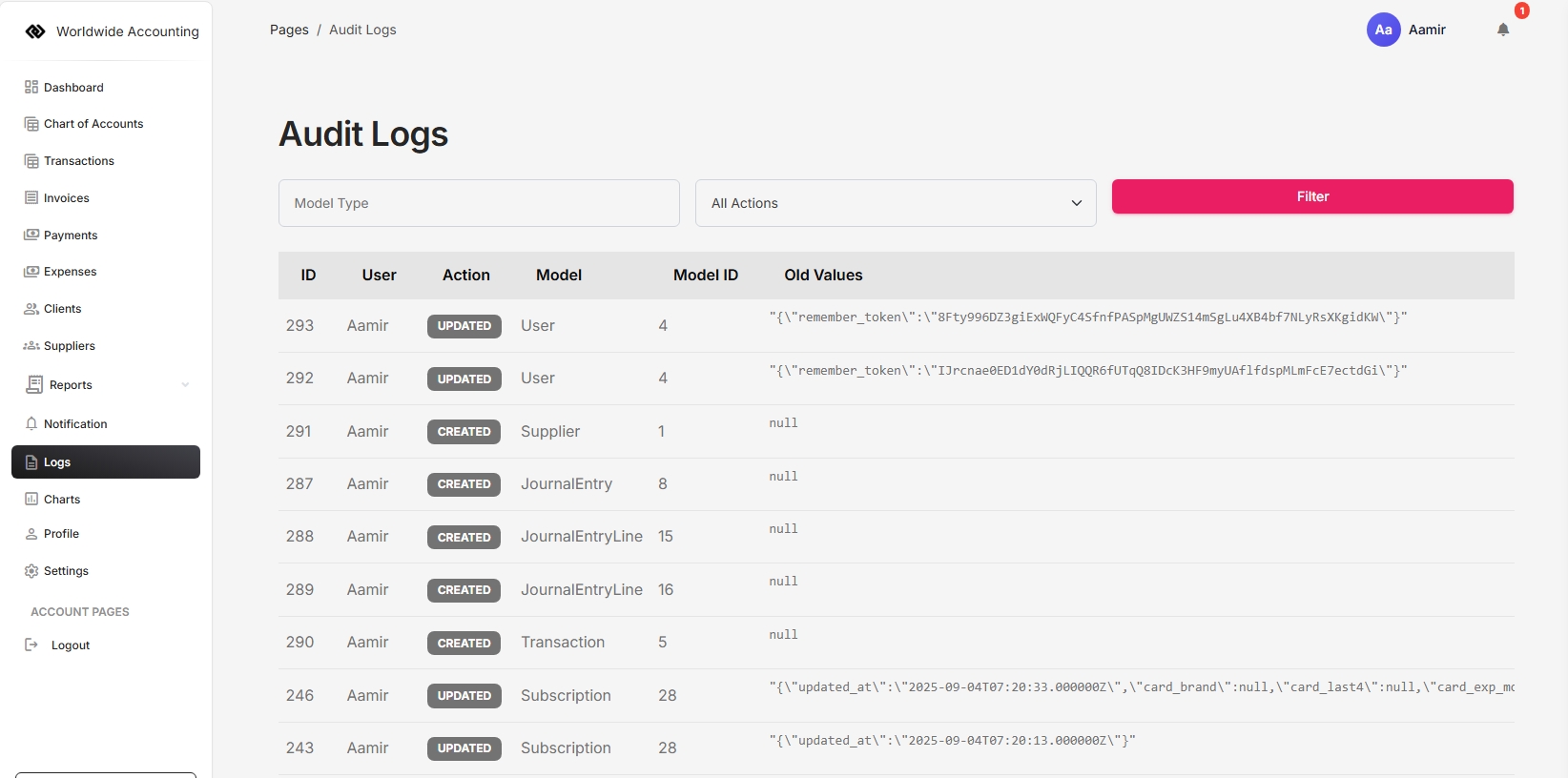
Task: Click the Clients people icon
Action: [x=31, y=309]
